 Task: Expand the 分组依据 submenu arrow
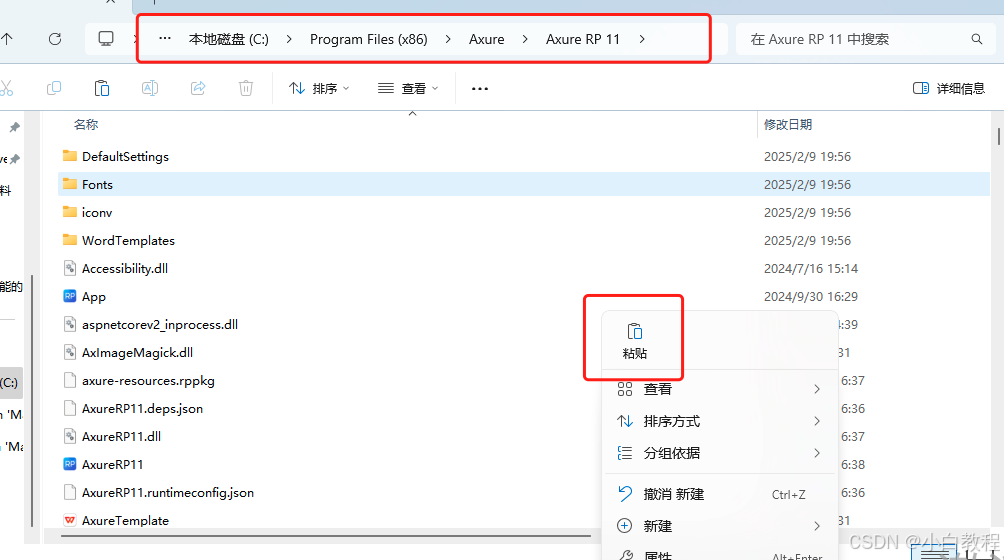(x=817, y=452)
